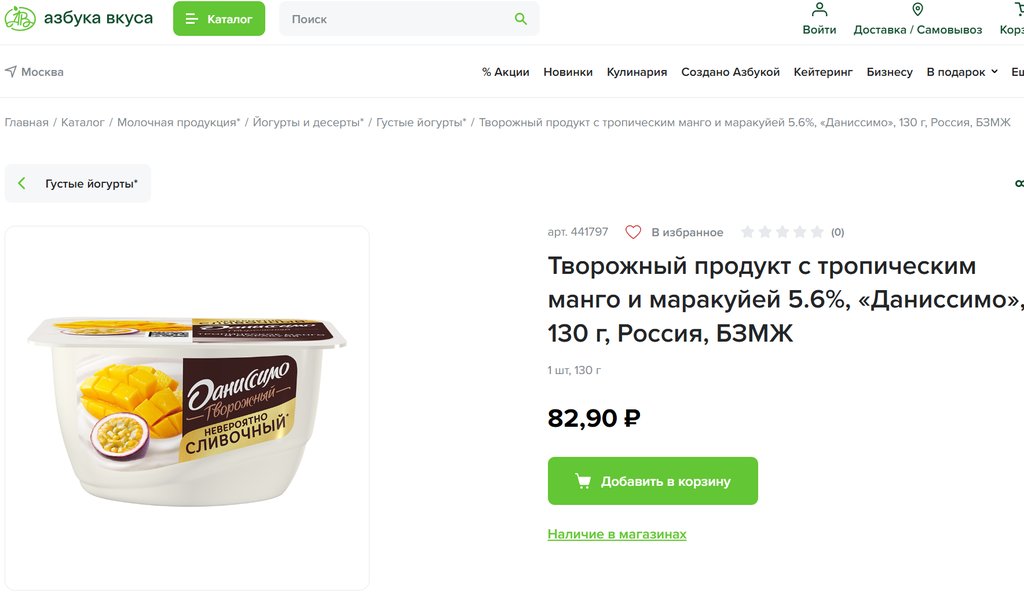Screen dimensions: 1024x608
Task: Click the first rating star
Action: tap(747, 232)
